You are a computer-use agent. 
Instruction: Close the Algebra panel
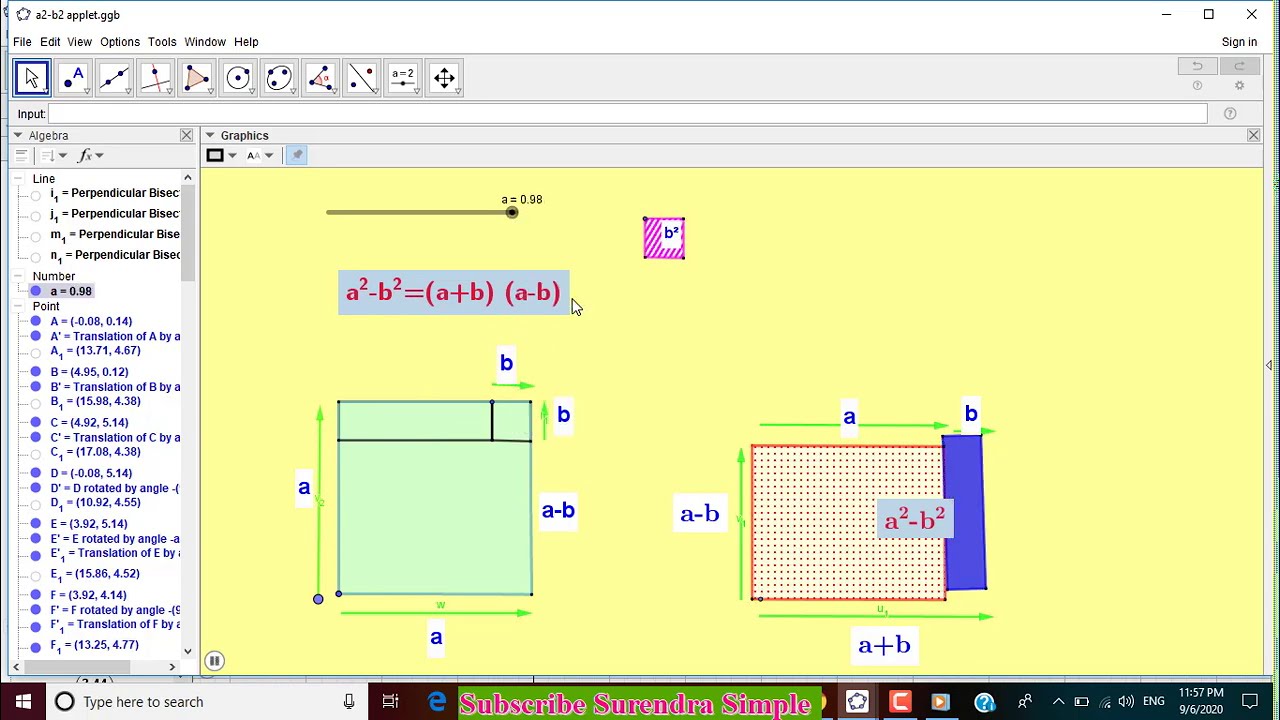(x=186, y=135)
